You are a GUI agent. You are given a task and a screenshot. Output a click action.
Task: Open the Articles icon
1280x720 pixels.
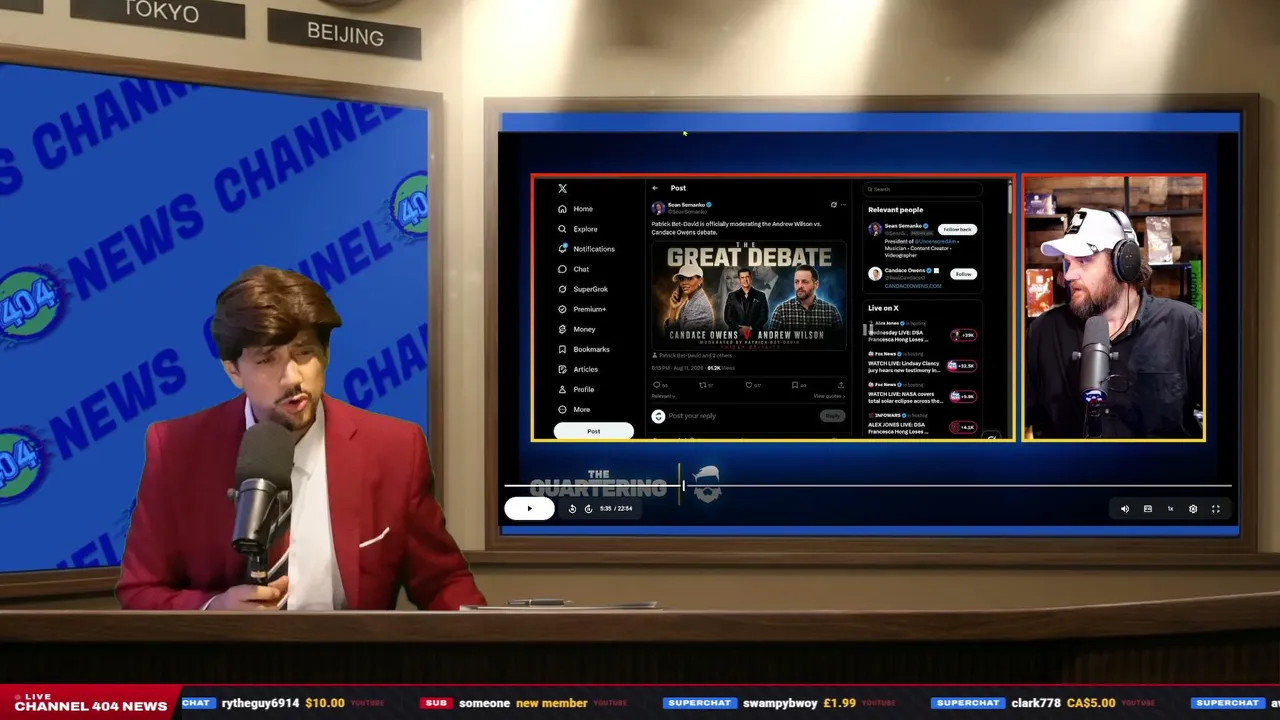tap(562, 369)
